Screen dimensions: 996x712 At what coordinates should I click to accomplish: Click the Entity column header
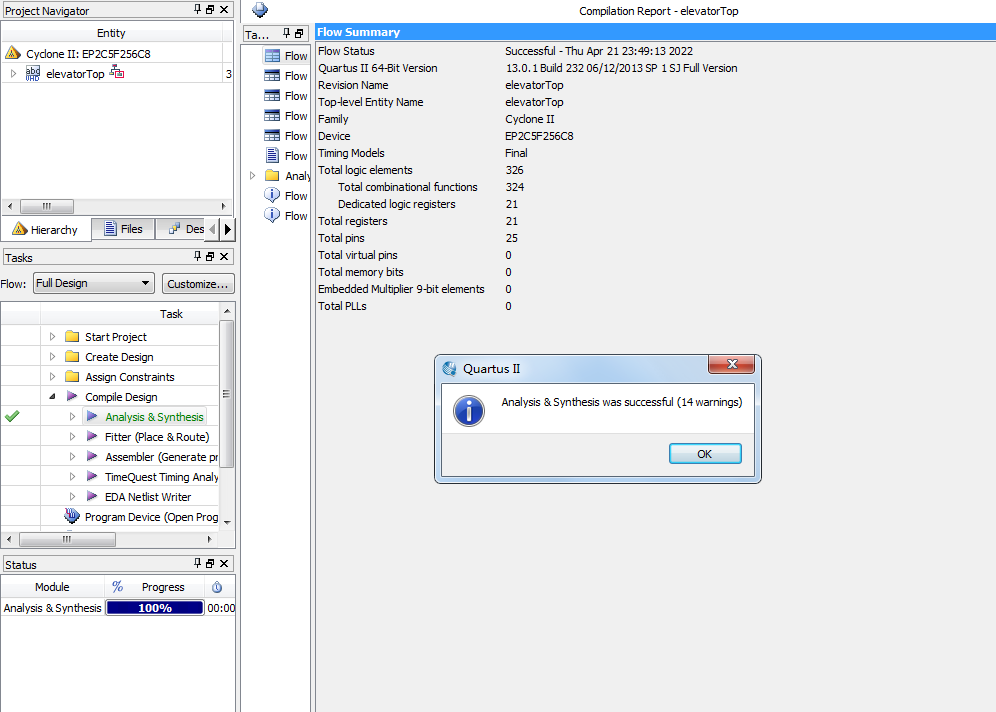111,33
